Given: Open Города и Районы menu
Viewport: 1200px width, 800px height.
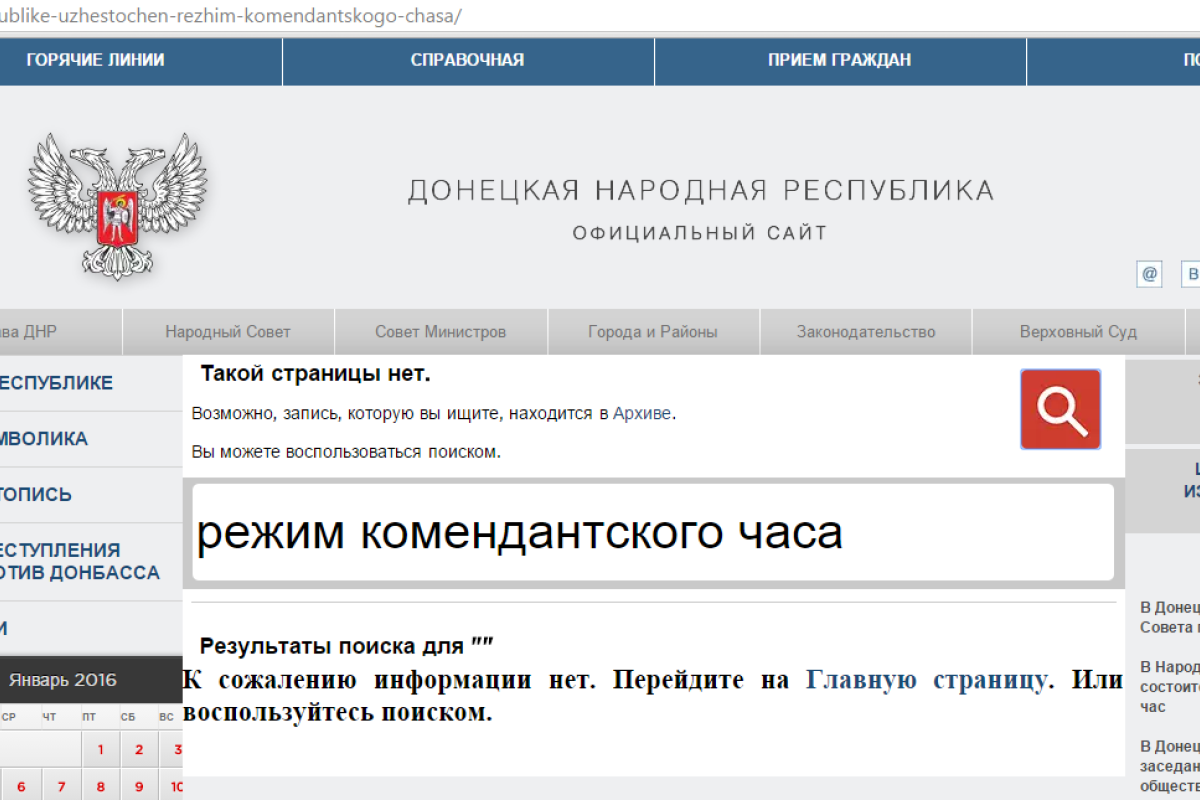Looking at the screenshot, I should (x=652, y=332).
